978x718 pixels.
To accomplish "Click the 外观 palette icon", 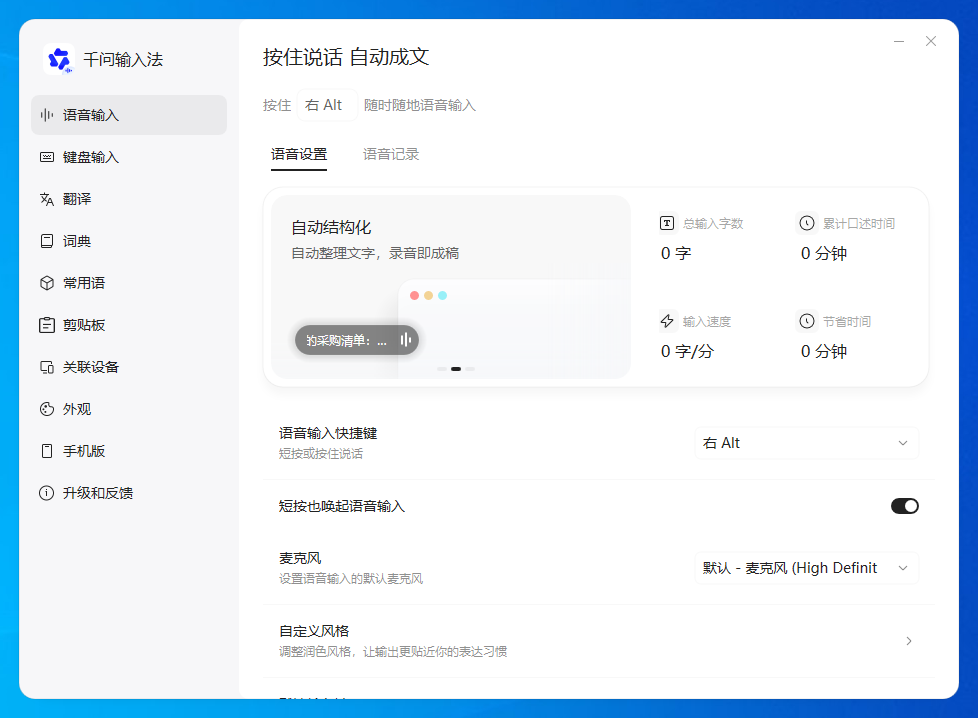I will pos(47,409).
